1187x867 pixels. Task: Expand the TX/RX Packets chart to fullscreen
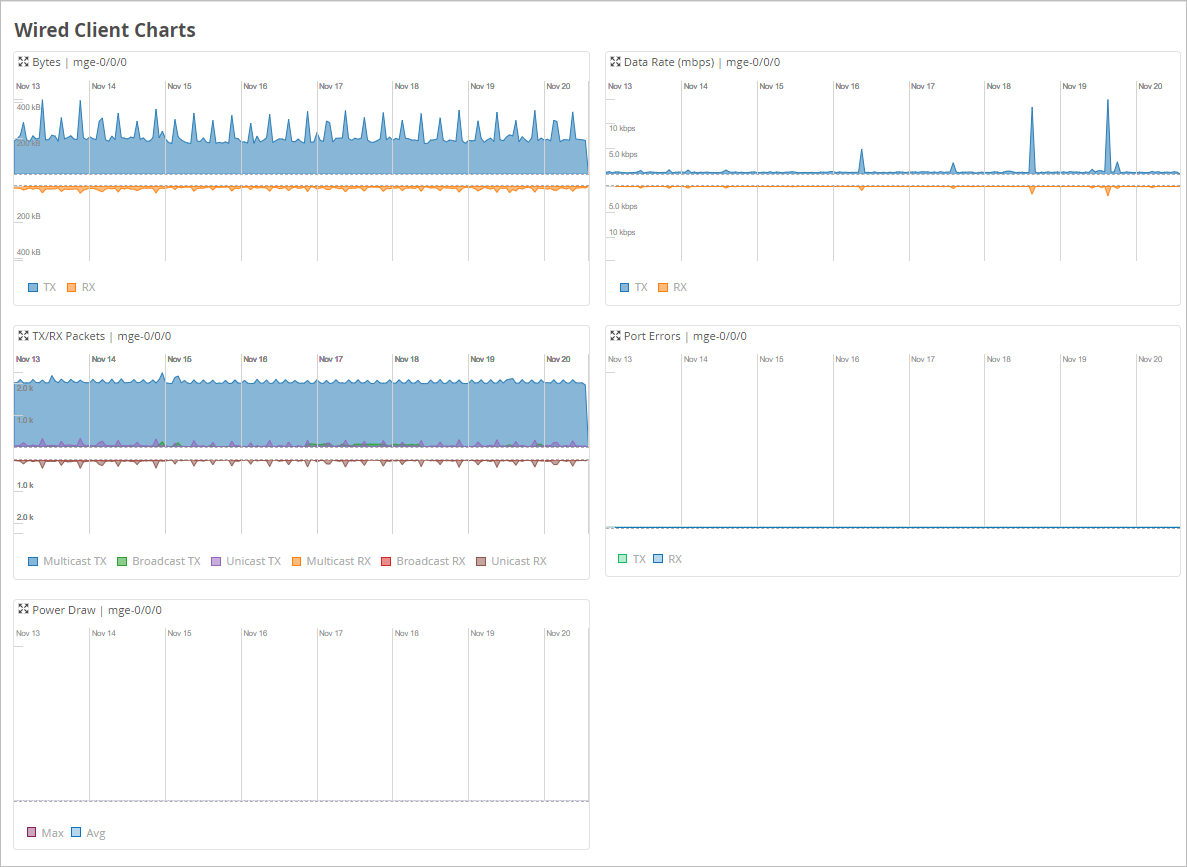click(x=23, y=336)
